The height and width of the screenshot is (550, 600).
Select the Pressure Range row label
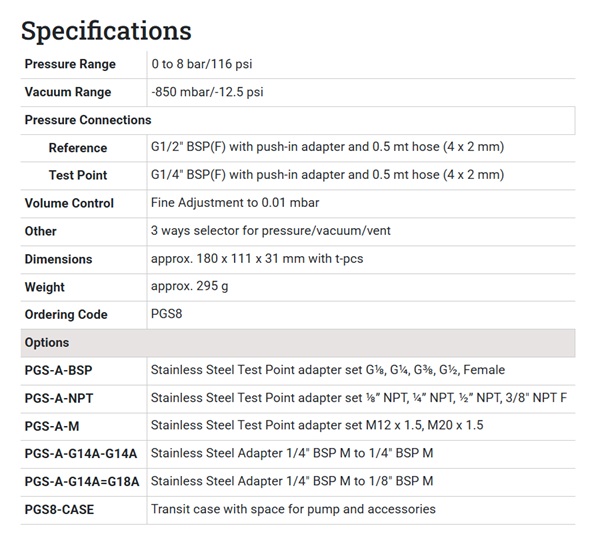[x=70, y=64]
